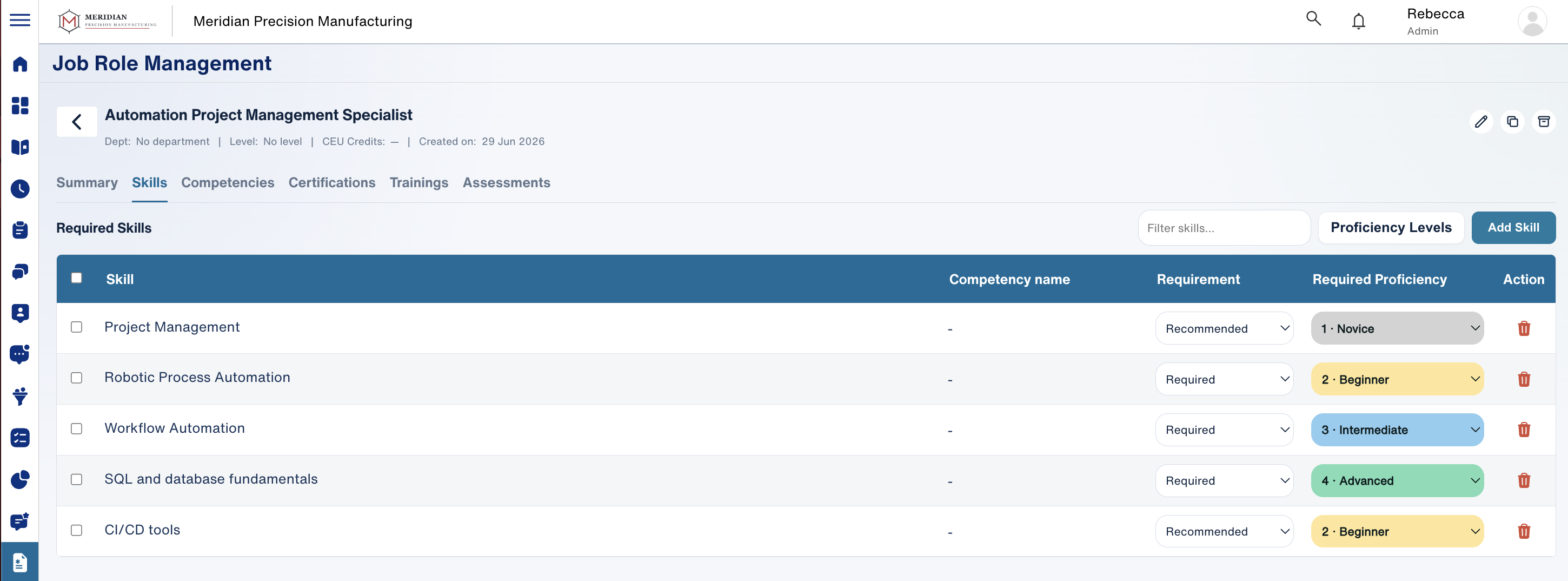Click the Skill column header
The height and width of the screenshot is (581, 1568).
tap(120, 279)
